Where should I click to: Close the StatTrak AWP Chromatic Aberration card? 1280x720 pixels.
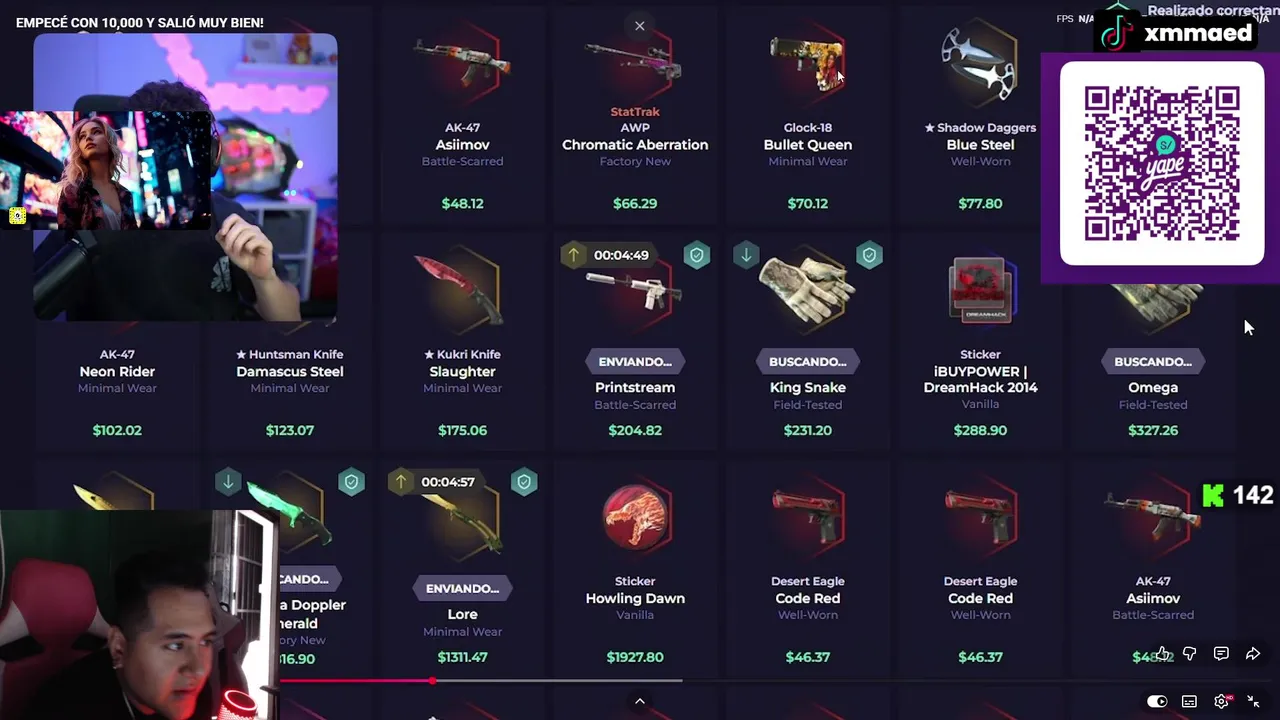click(640, 26)
